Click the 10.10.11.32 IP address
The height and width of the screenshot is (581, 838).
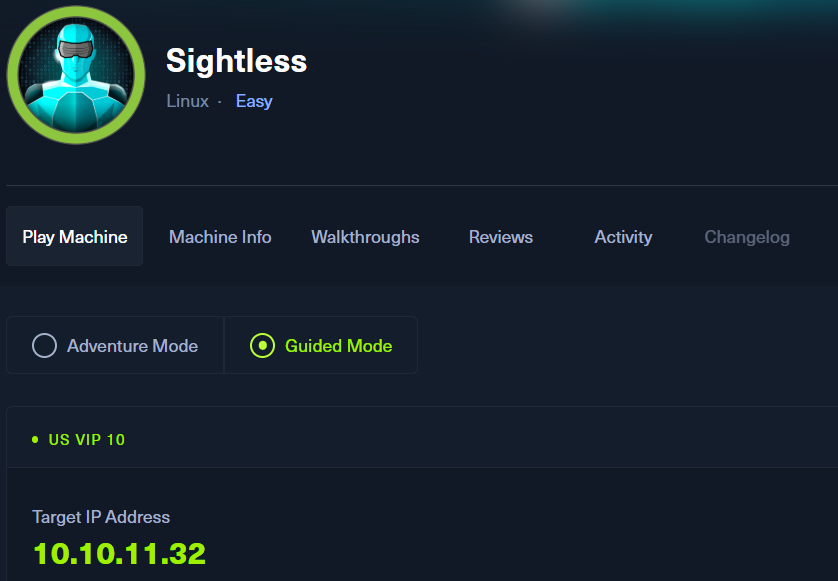[x=119, y=553]
